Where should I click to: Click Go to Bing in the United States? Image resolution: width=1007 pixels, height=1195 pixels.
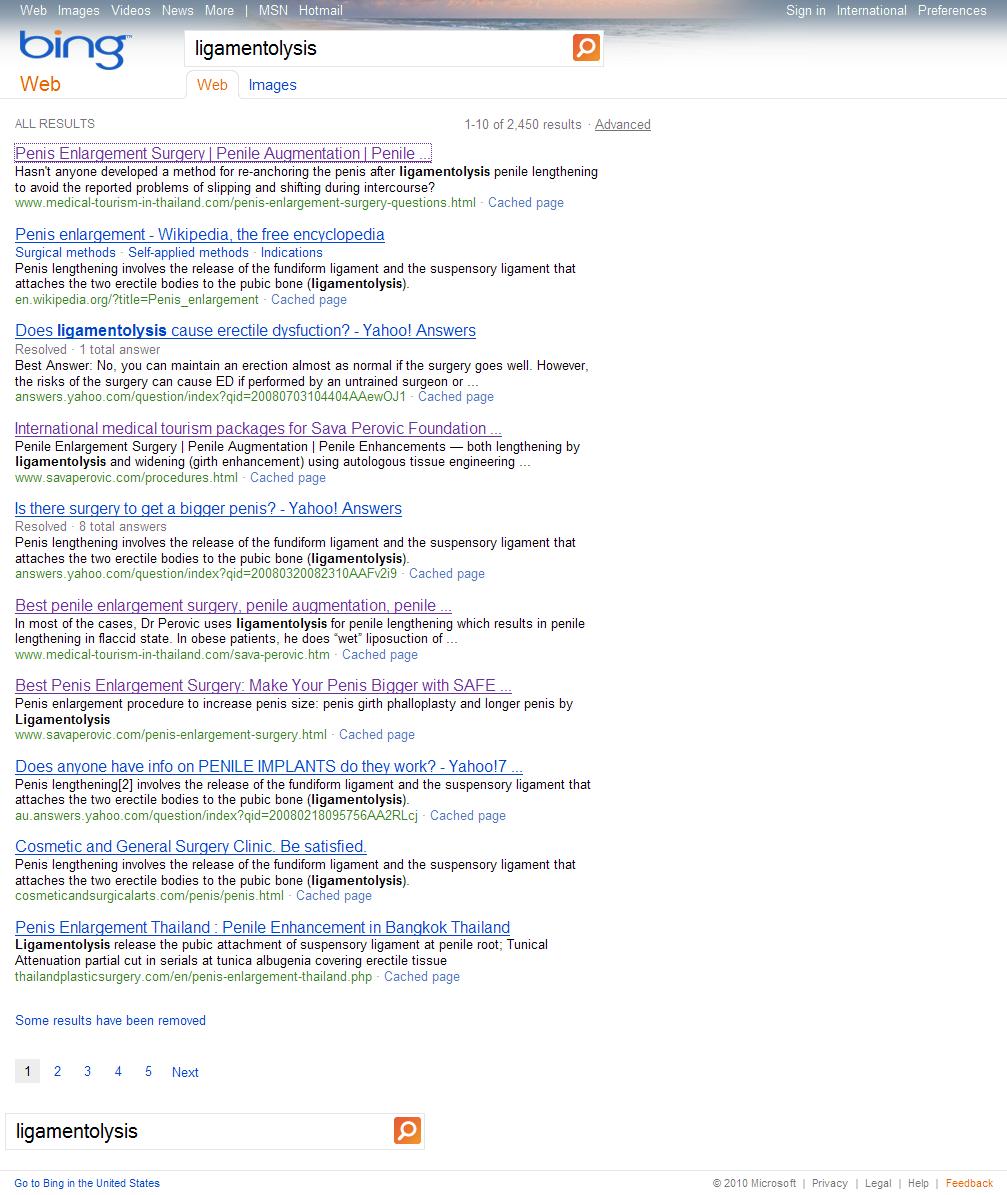87,1184
